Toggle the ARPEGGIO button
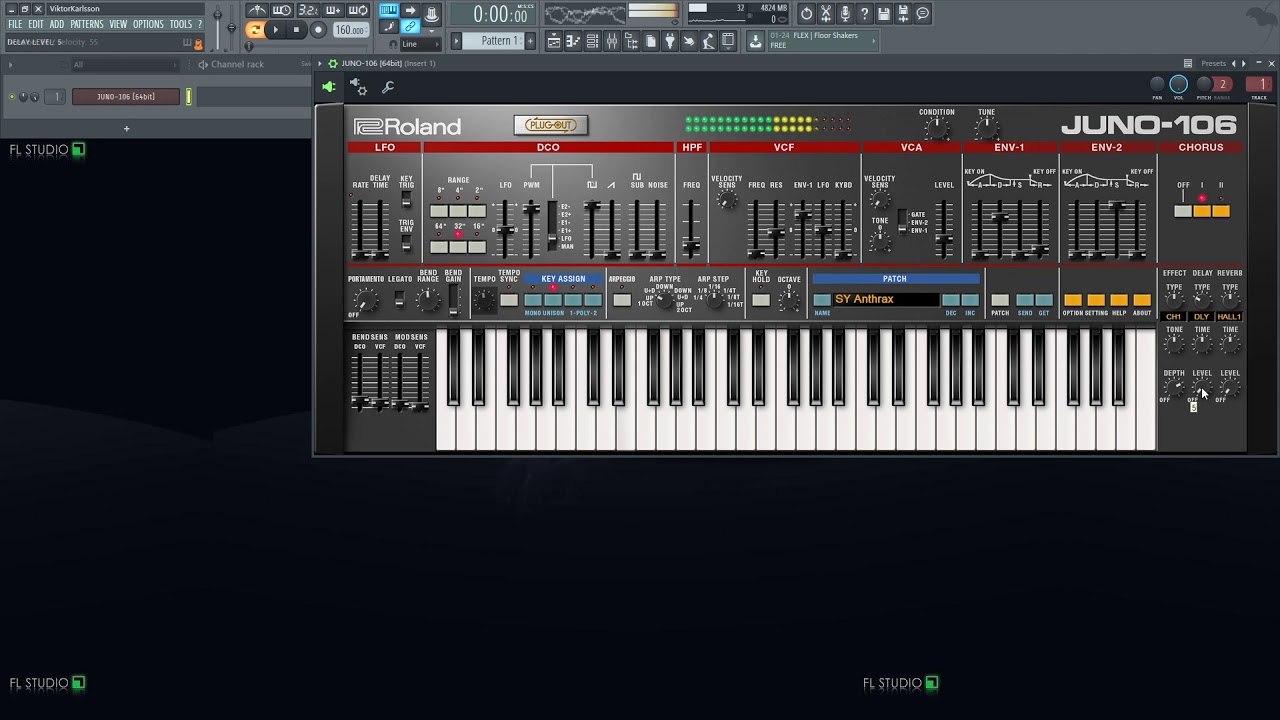This screenshot has height=720, width=1280. tap(622, 300)
